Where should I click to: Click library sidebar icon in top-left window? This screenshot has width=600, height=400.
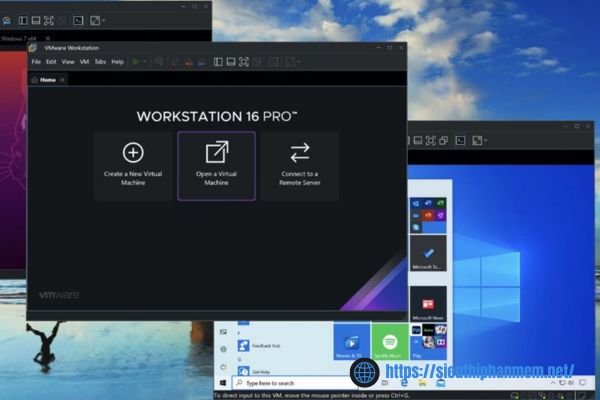click(x=23, y=20)
